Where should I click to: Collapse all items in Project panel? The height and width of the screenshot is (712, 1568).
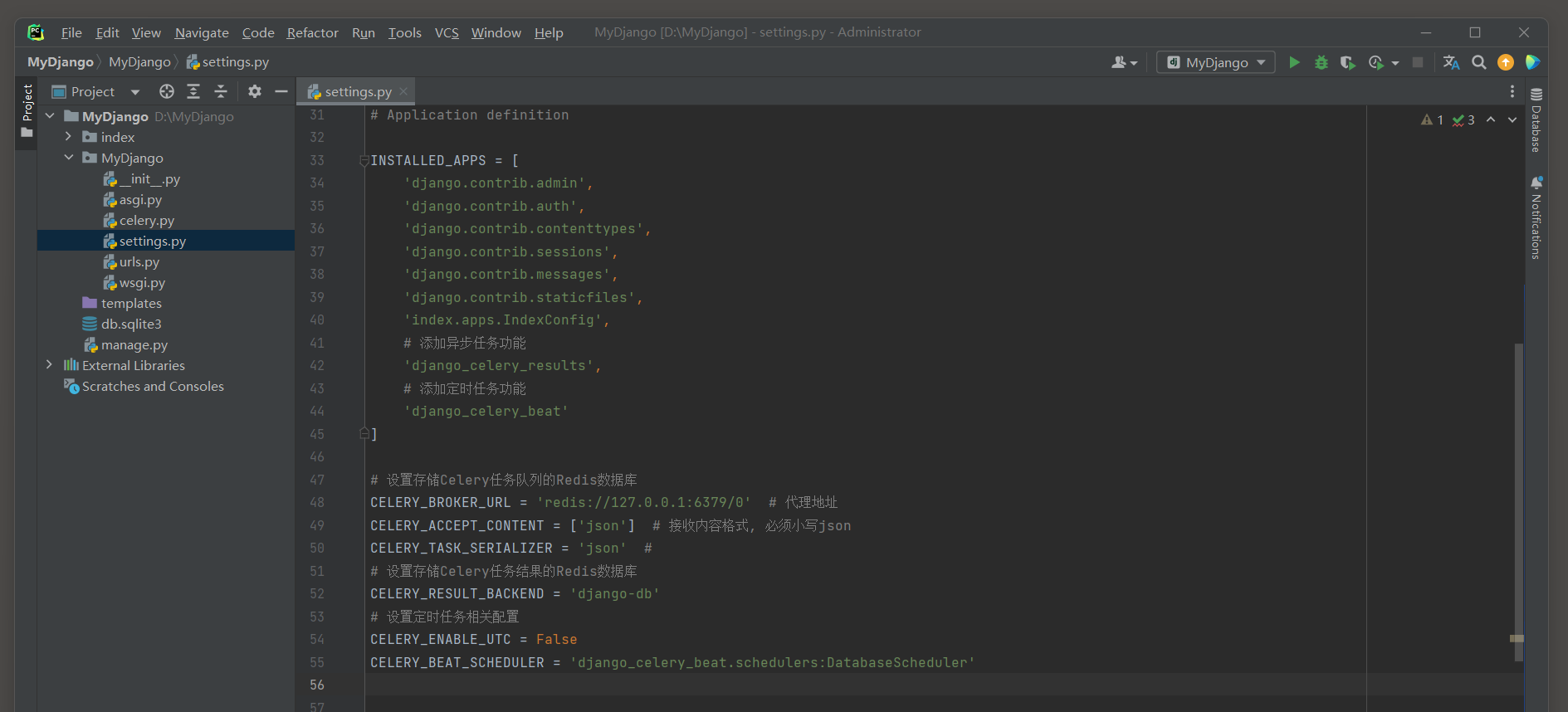click(221, 91)
